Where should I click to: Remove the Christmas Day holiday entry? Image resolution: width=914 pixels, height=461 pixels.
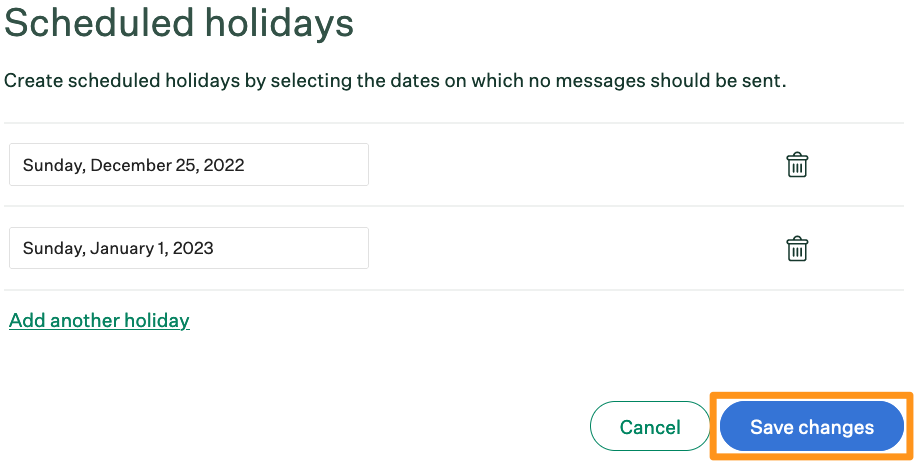tap(797, 165)
